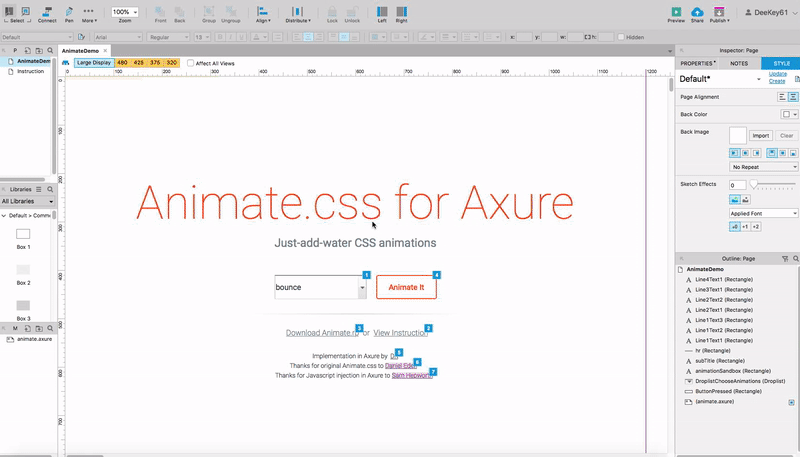
Task: Open the Libraries options menu icon
Action: pyautogui.click(x=39, y=189)
